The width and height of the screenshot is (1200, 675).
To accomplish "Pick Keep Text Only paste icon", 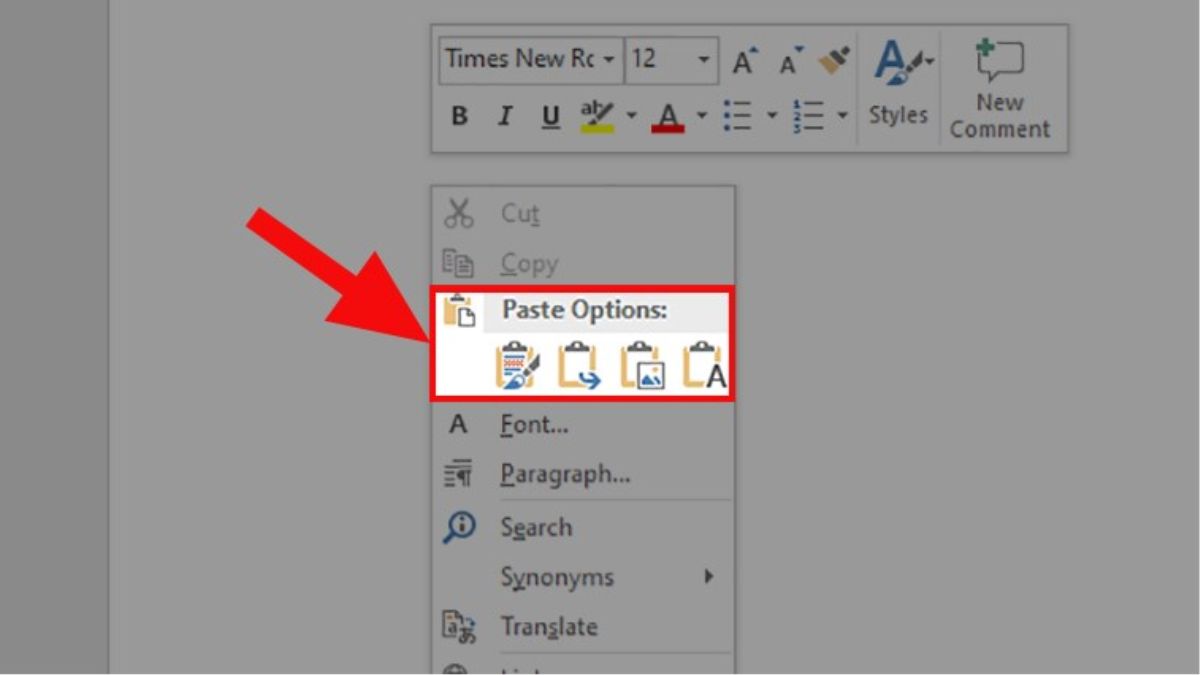I will click(704, 366).
